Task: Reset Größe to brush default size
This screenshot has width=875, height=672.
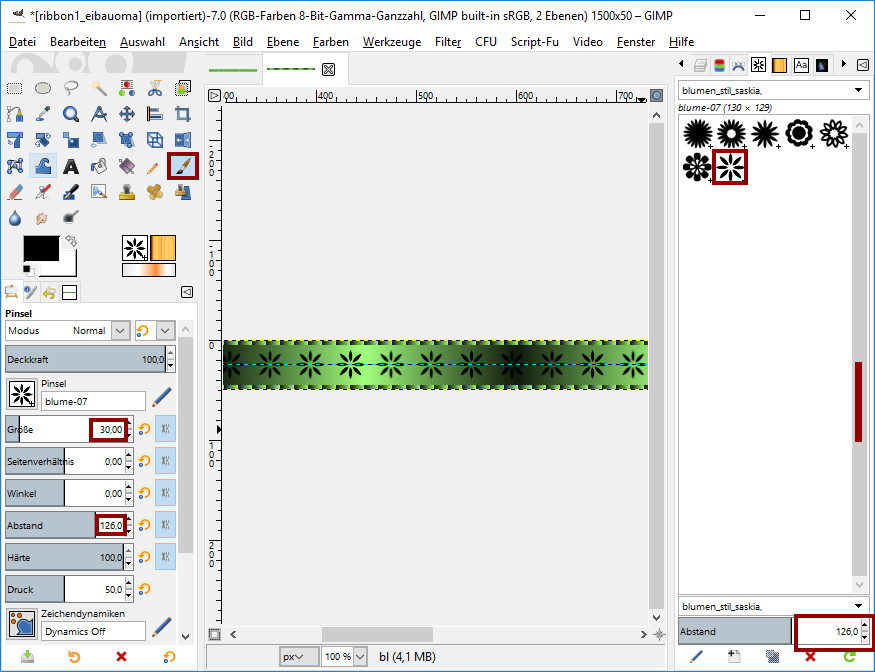Action: (x=144, y=429)
